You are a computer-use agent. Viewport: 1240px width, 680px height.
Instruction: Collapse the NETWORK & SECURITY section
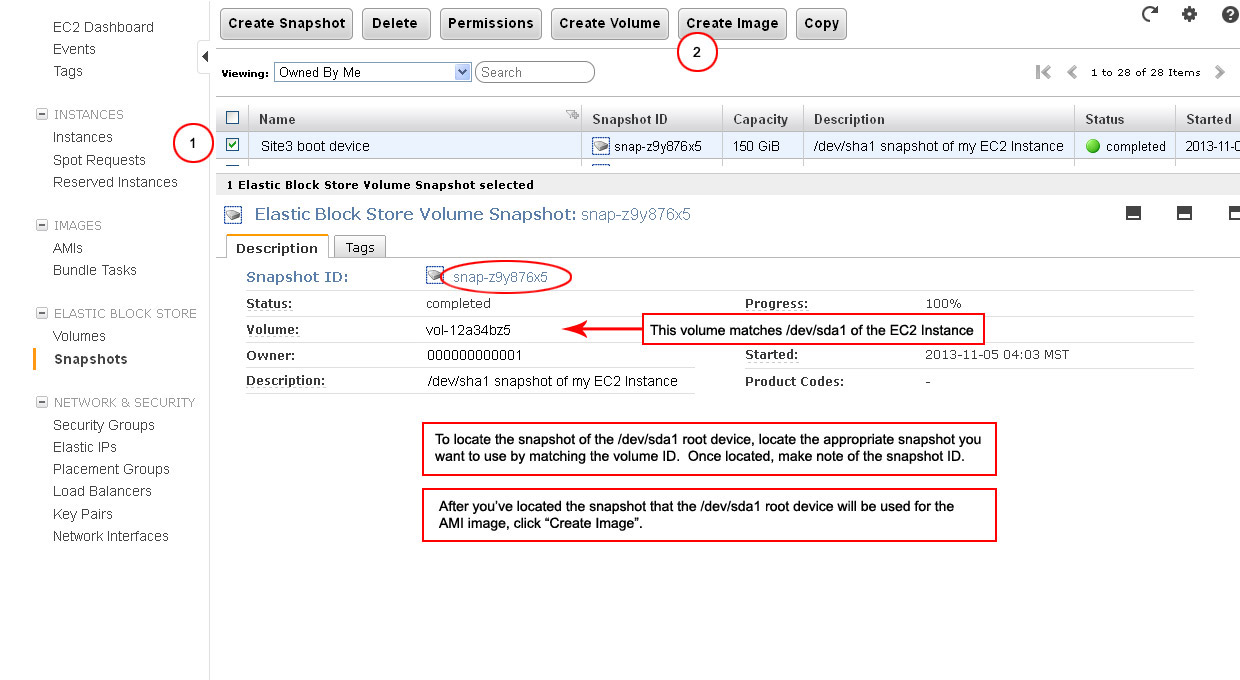coord(42,402)
